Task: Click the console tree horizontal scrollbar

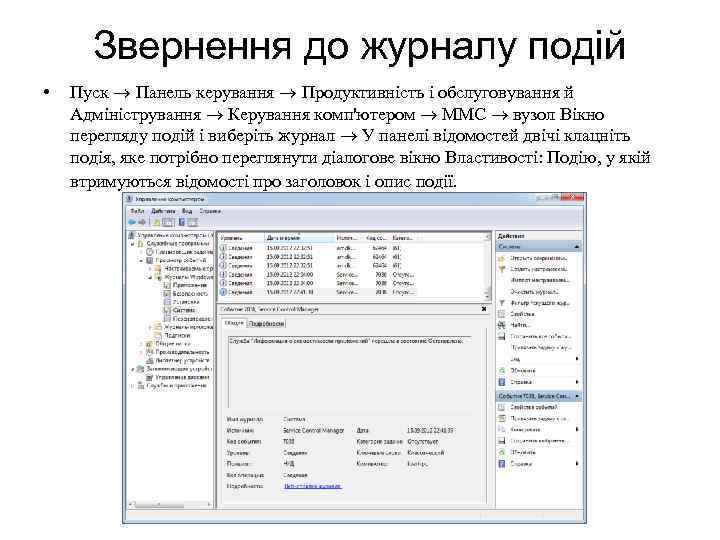Action: (170, 504)
